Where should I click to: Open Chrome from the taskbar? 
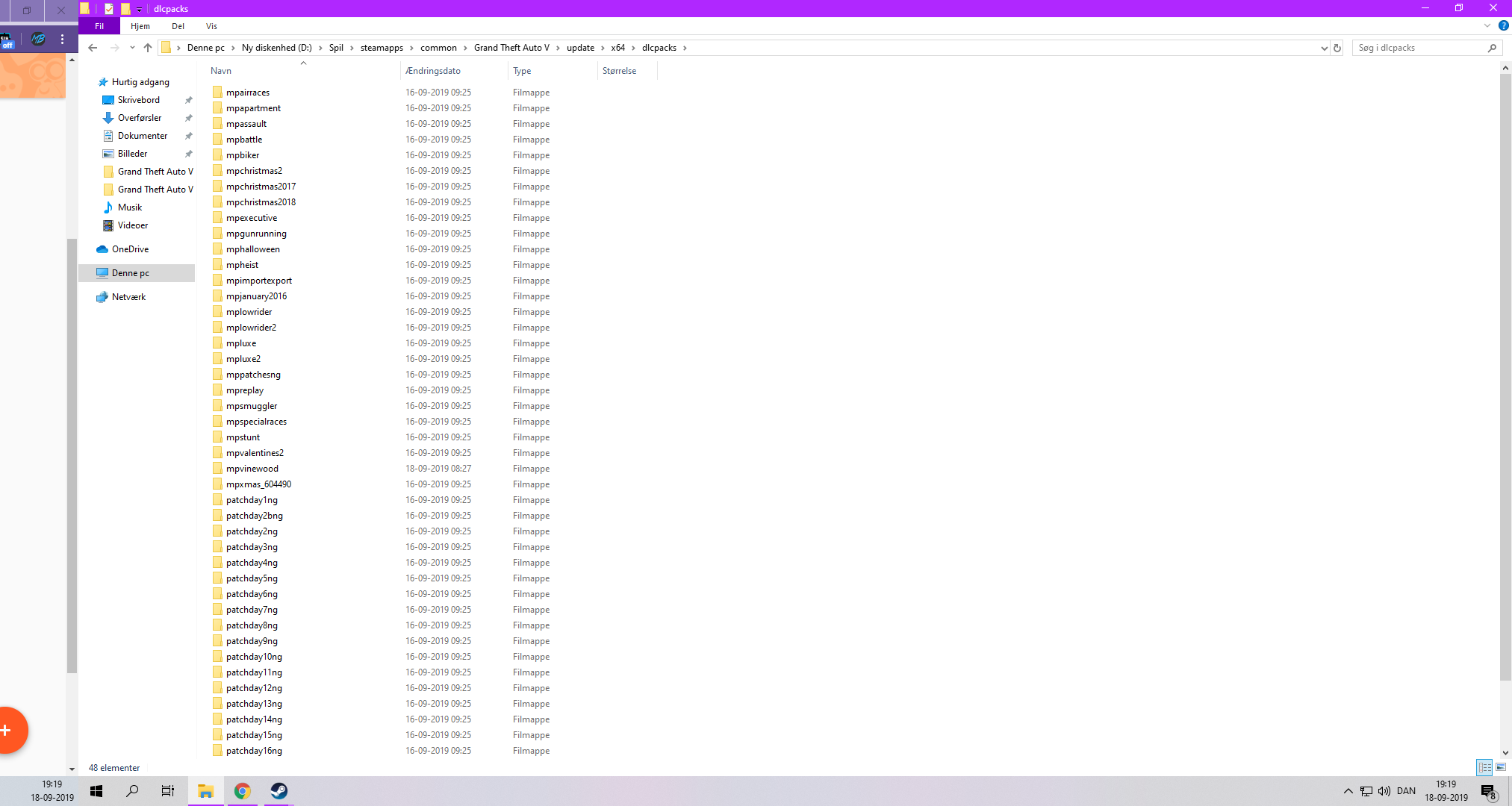(x=242, y=791)
